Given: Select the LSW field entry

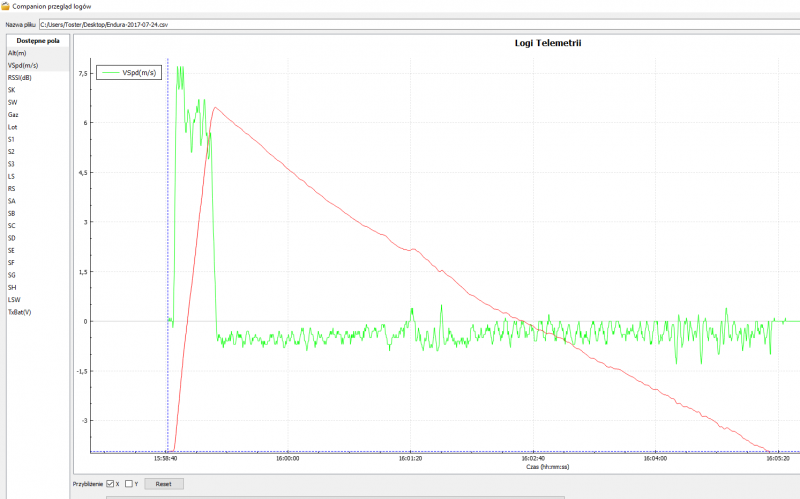Looking at the screenshot, I should [x=14, y=299].
